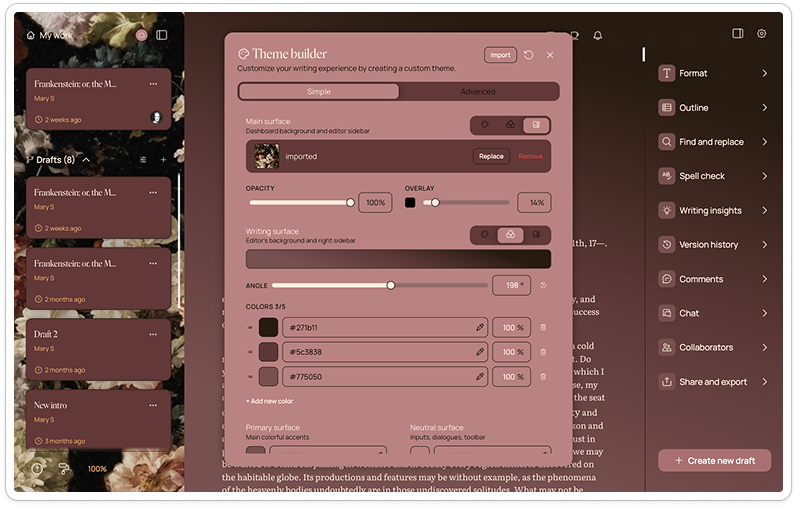Image resolution: width=798 pixels, height=508 pixels.
Task: Open the pink profile avatar in sidebar
Action: point(141,35)
